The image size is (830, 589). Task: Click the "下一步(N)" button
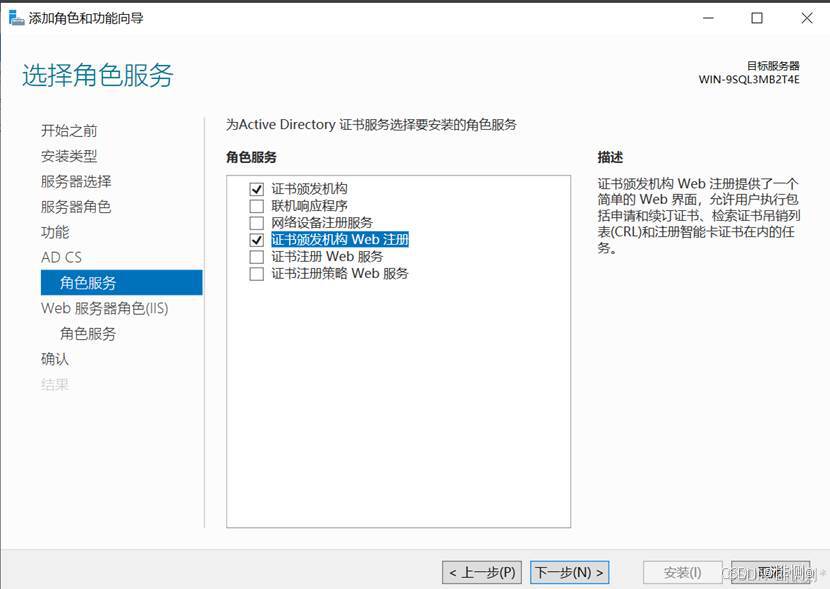(570, 572)
